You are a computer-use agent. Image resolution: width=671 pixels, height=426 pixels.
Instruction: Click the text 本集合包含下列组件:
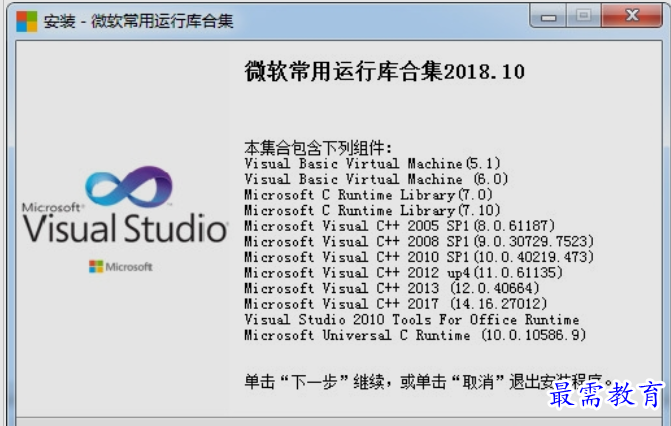[318, 148]
